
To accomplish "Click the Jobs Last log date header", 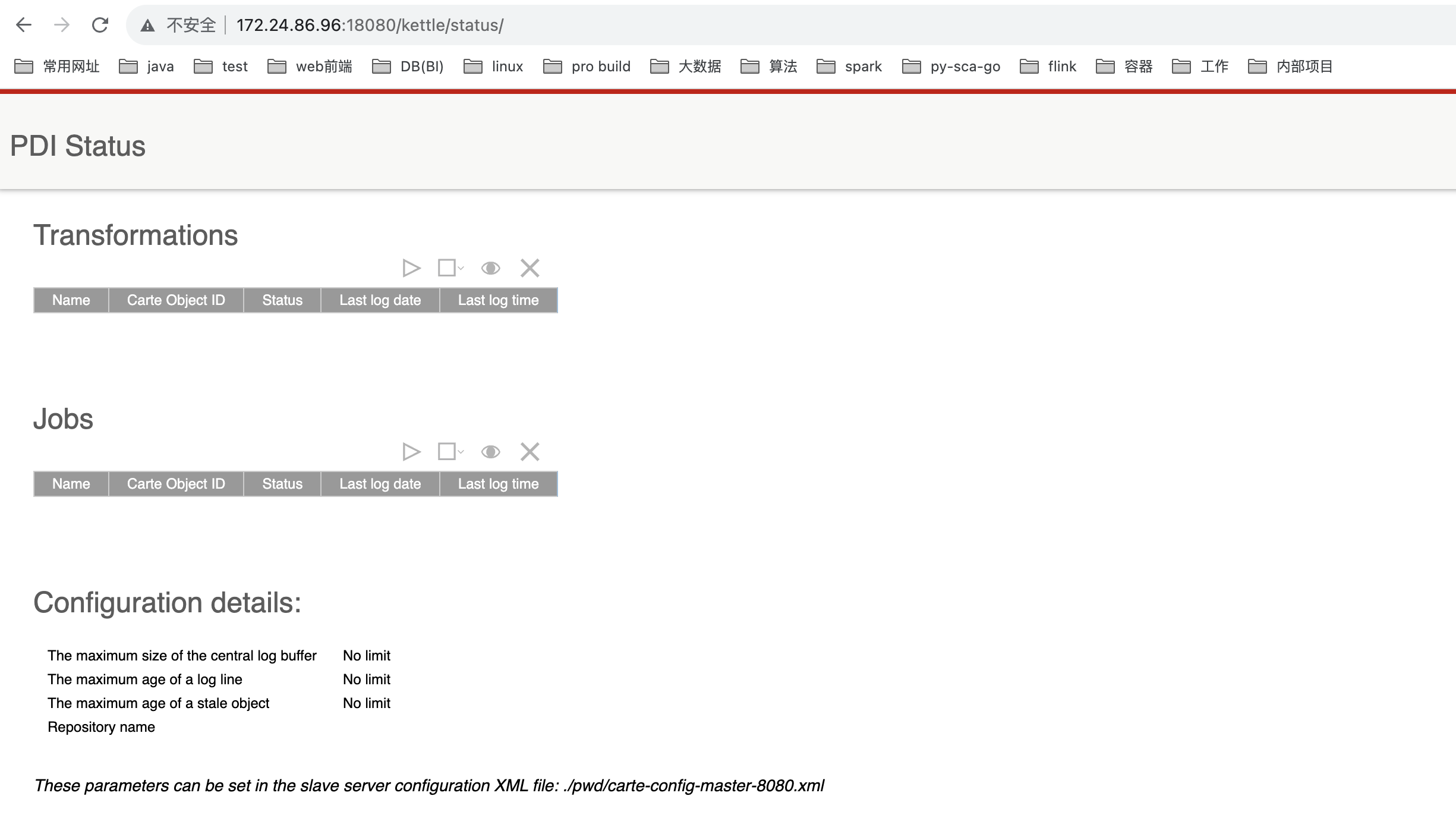I will click(x=380, y=484).
